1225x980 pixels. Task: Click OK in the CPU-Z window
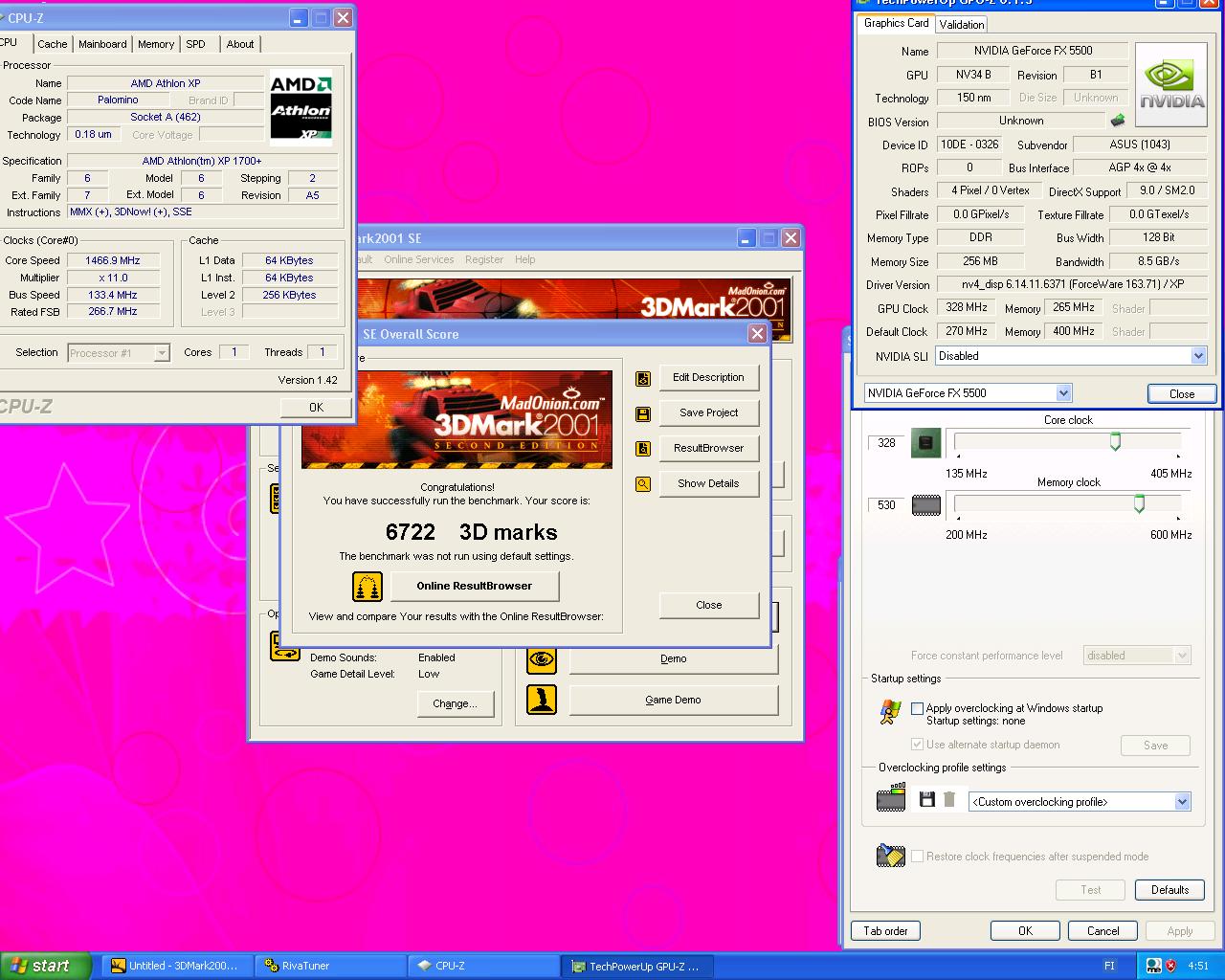pyautogui.click(x=316, y=408)
